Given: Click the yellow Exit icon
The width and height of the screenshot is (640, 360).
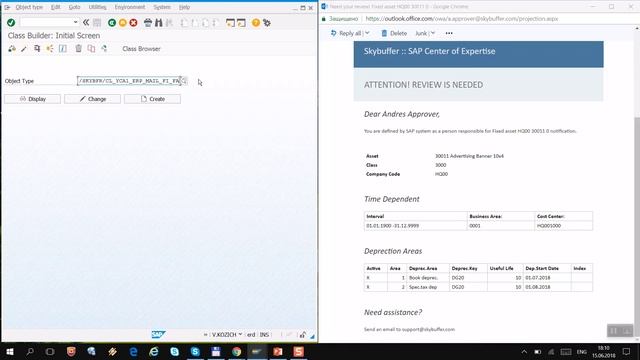Looking at the screenshot, I should pos(122,23).
